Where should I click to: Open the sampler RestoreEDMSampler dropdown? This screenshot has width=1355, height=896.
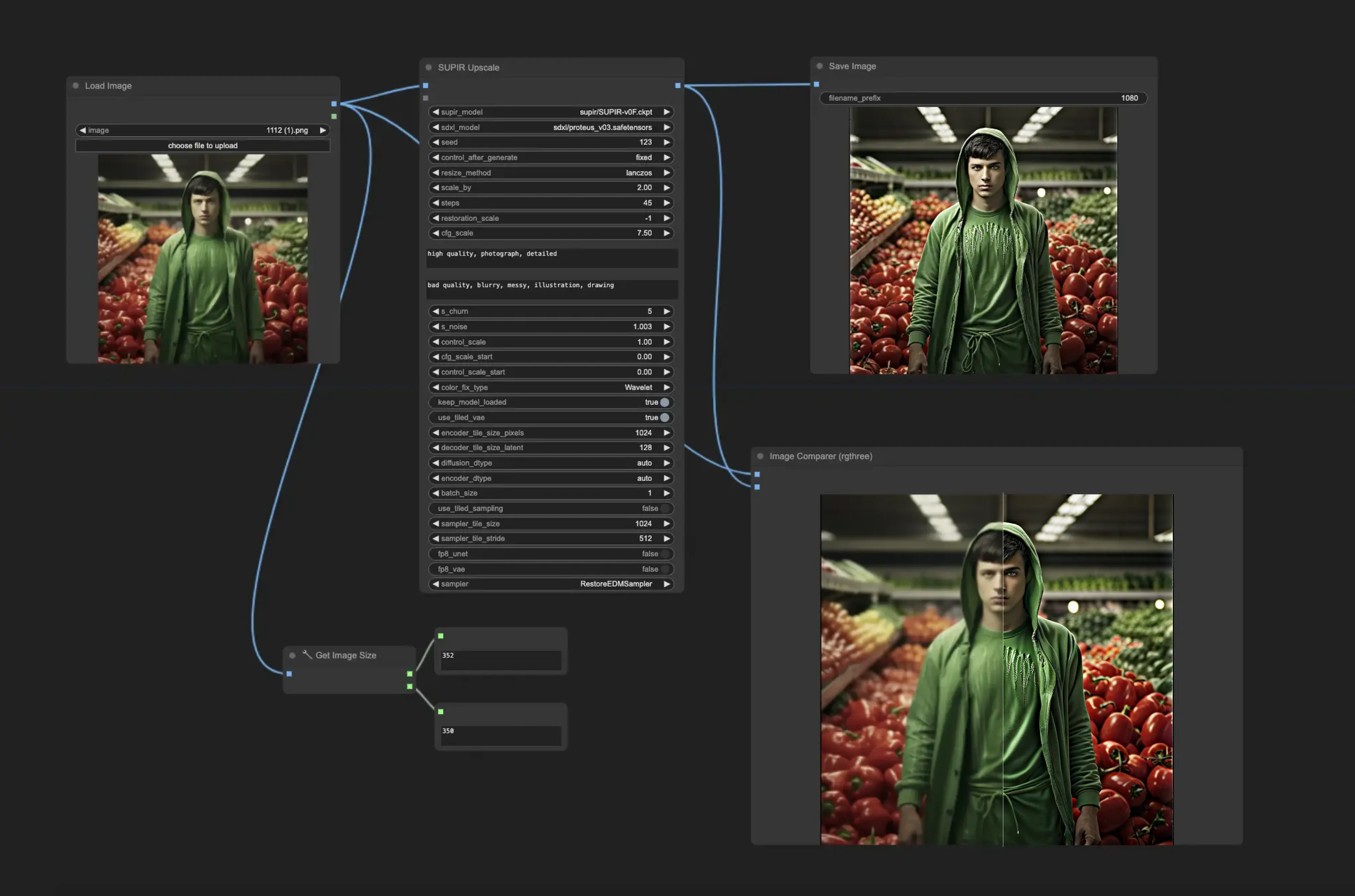point(551,584)
